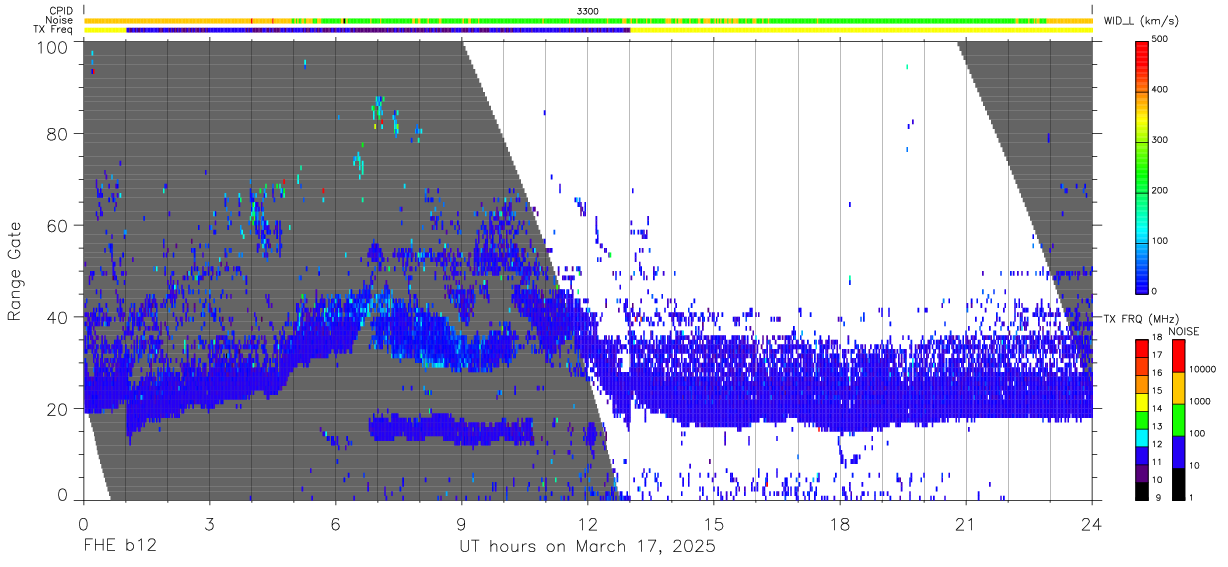Click the 400 tick on the width colorbar
The height and width of the screenshot is (567, 1228).
coord(1159,89)
